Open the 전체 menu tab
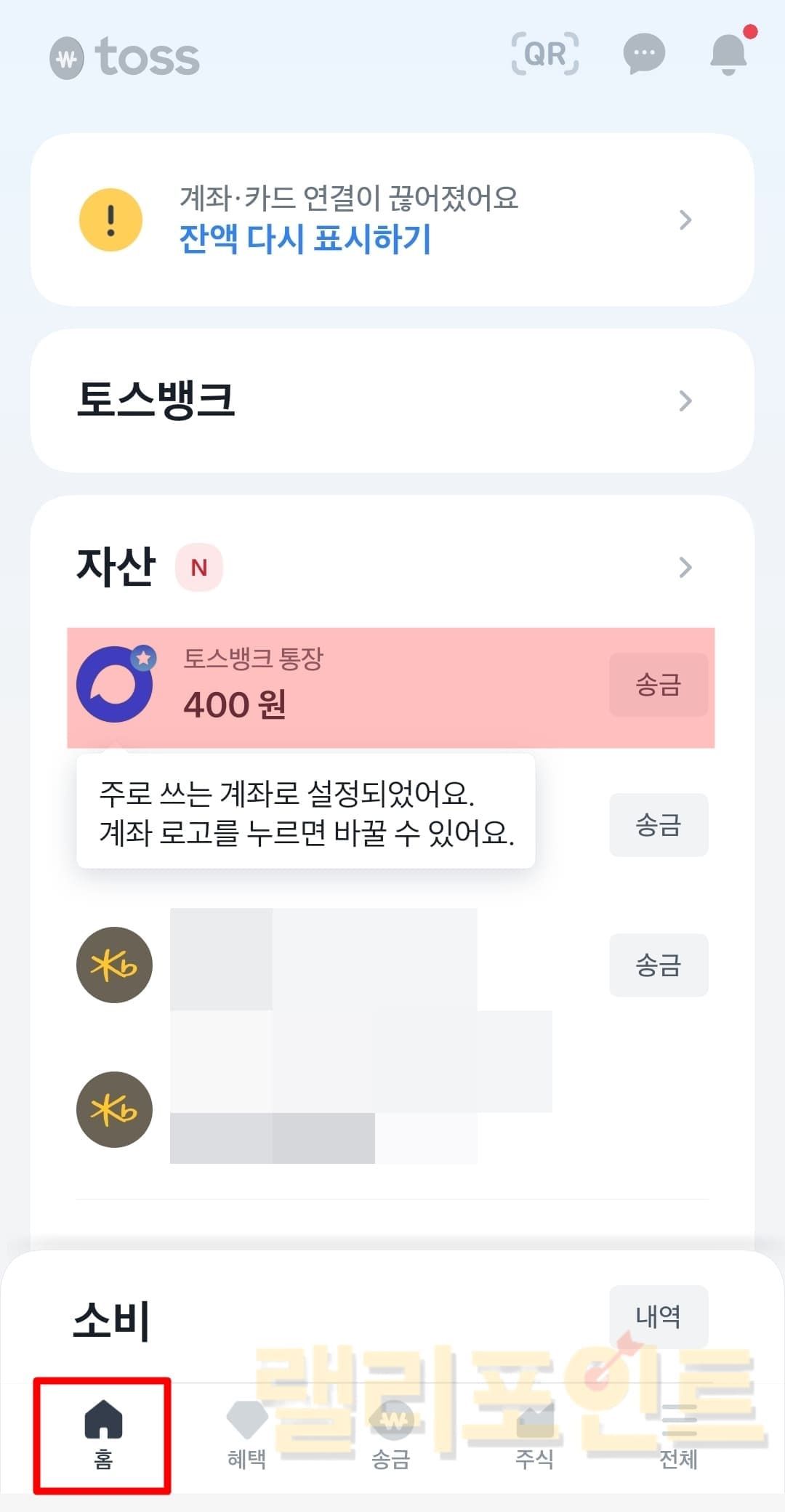 [678, 1434]
